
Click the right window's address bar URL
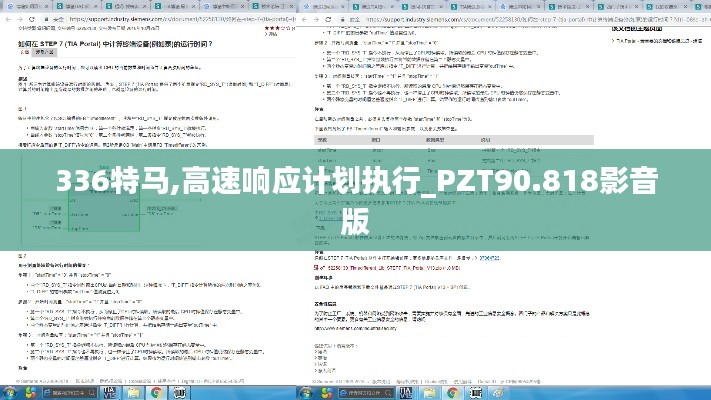[537, 20]
